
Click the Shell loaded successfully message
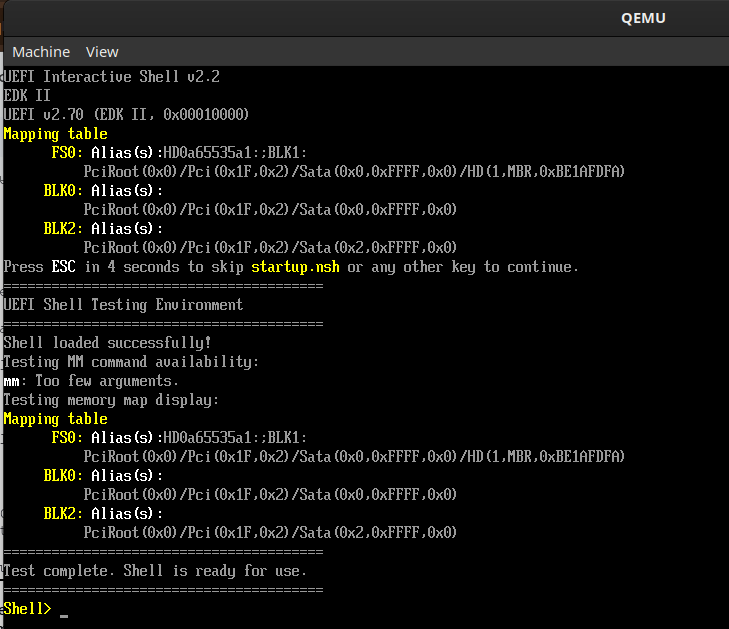(107, 343)
